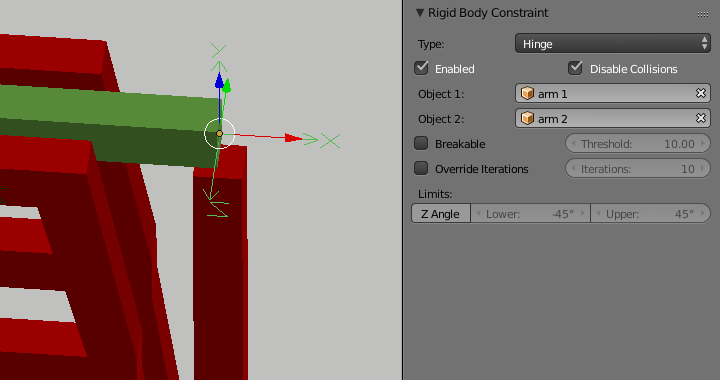Viewport: 720px width, 380px height.
Task: Increase Iterations with its right arrow
Action: point(703,168)
